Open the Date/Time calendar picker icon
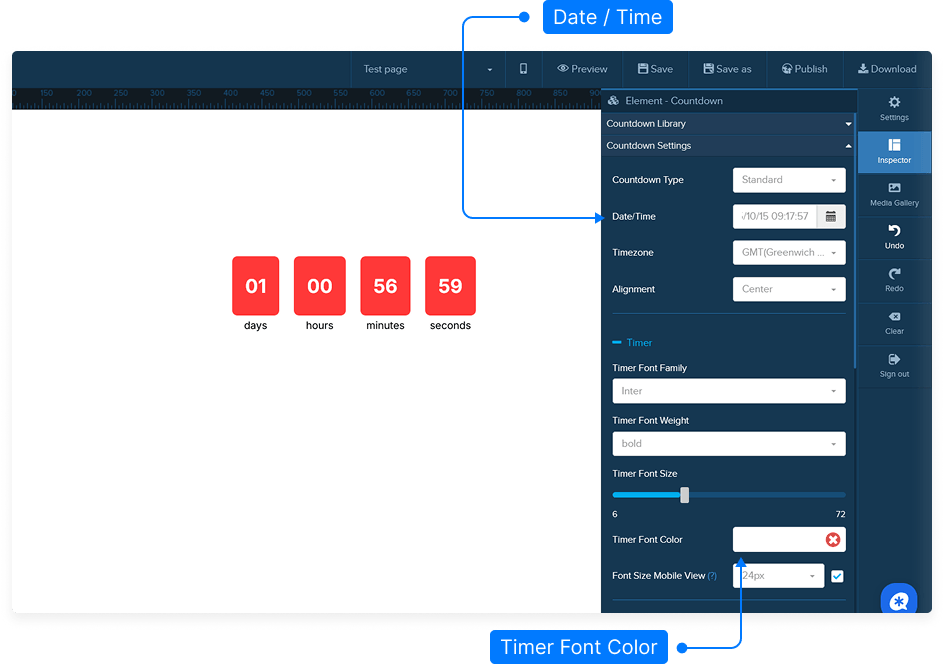 831,216
